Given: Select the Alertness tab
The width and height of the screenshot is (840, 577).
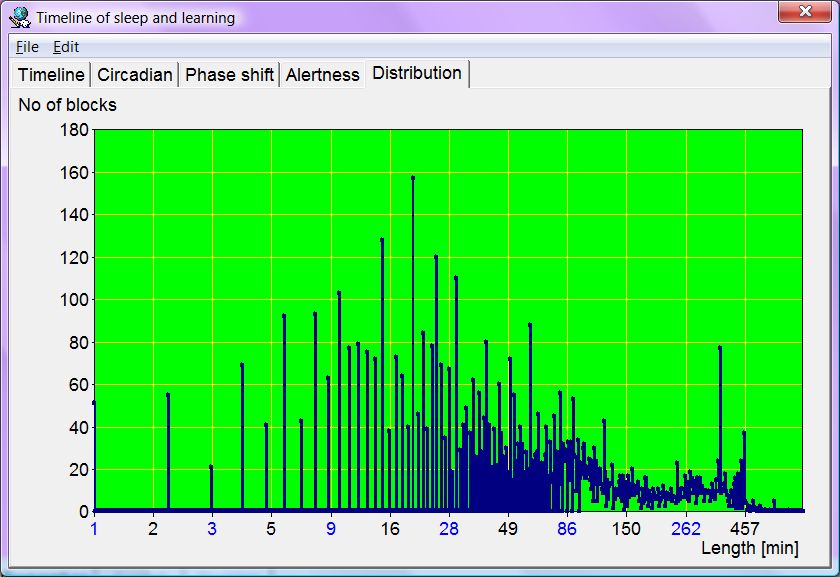Looking at the screenshot, I should (322, 75).
